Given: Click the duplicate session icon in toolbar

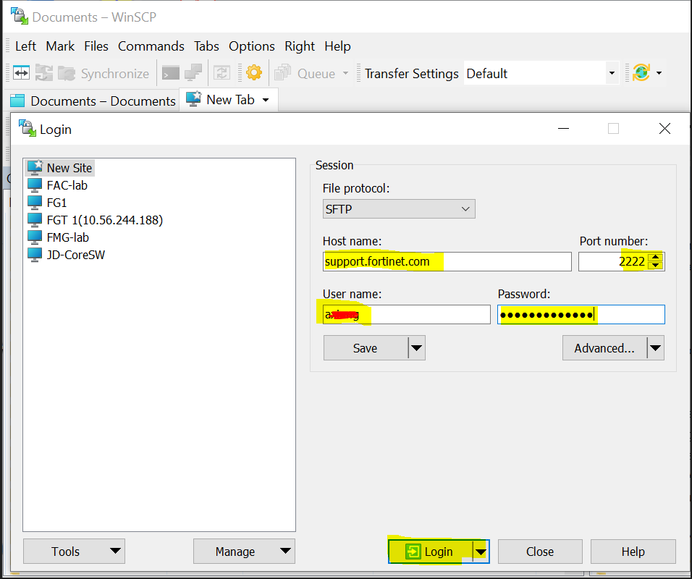Looking at the screenshot, I should [x=193, y=73].
